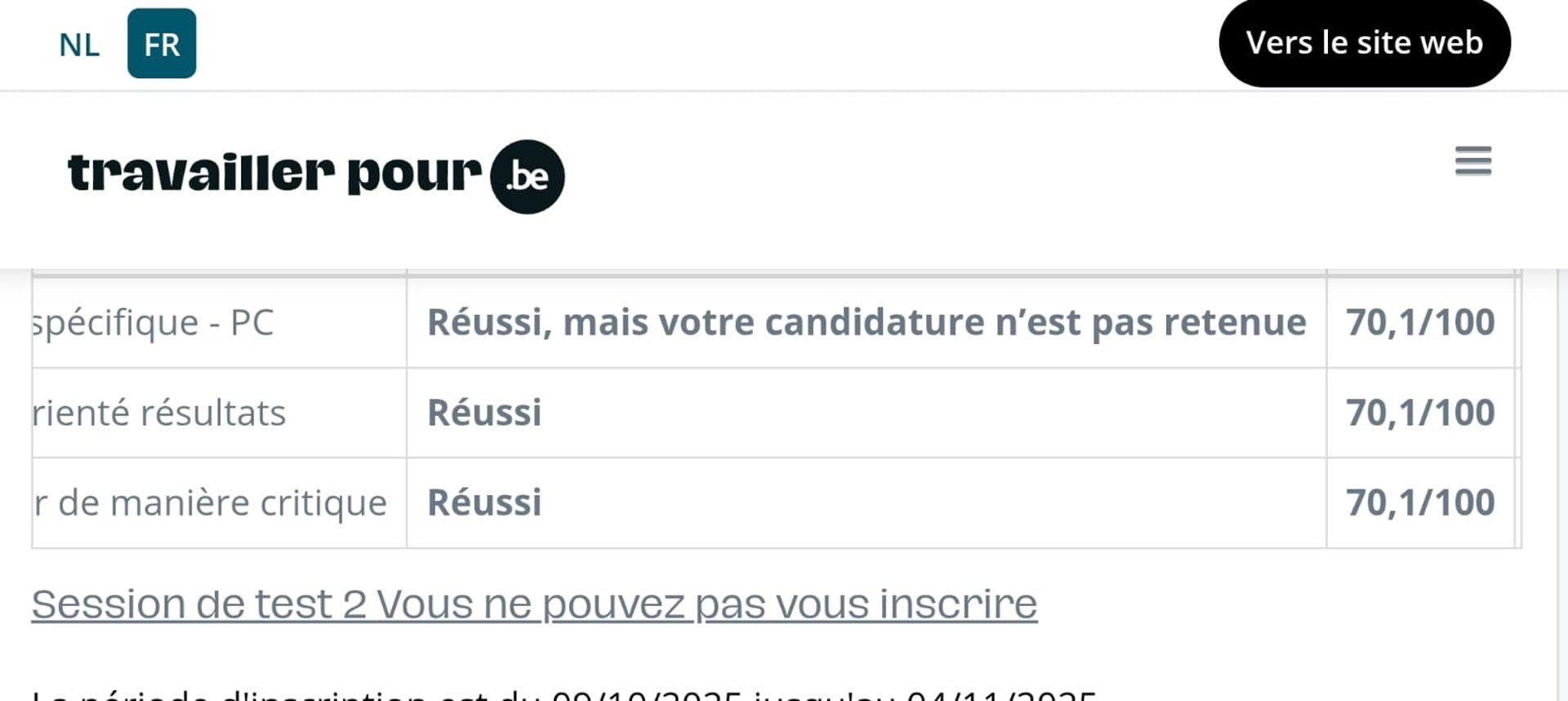Click "Réussi" in the manière critique row
The height and width of the screenshot is (701, 1568).
pyautogui.click(x=484, y=502)
